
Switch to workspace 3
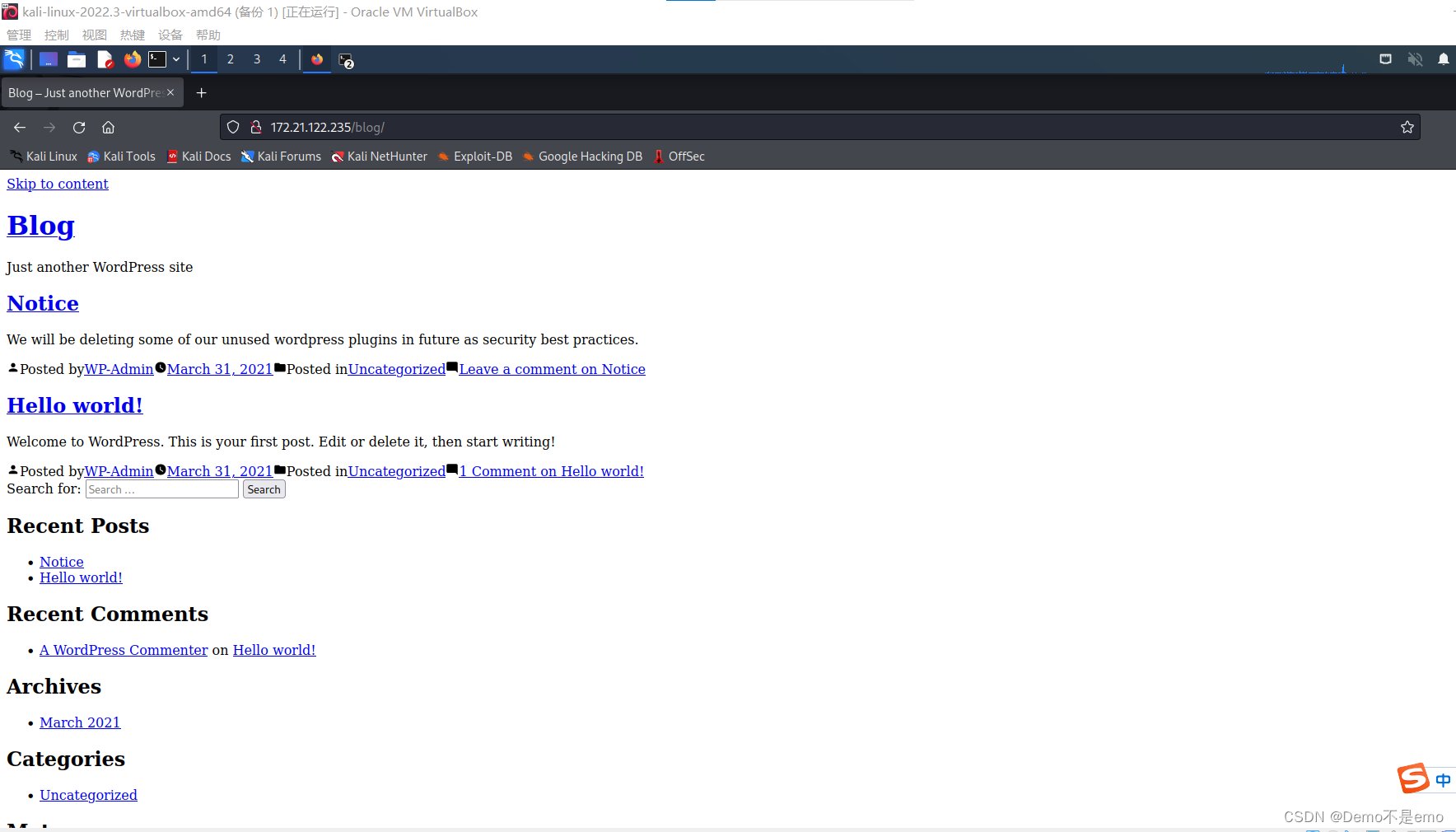257,59
